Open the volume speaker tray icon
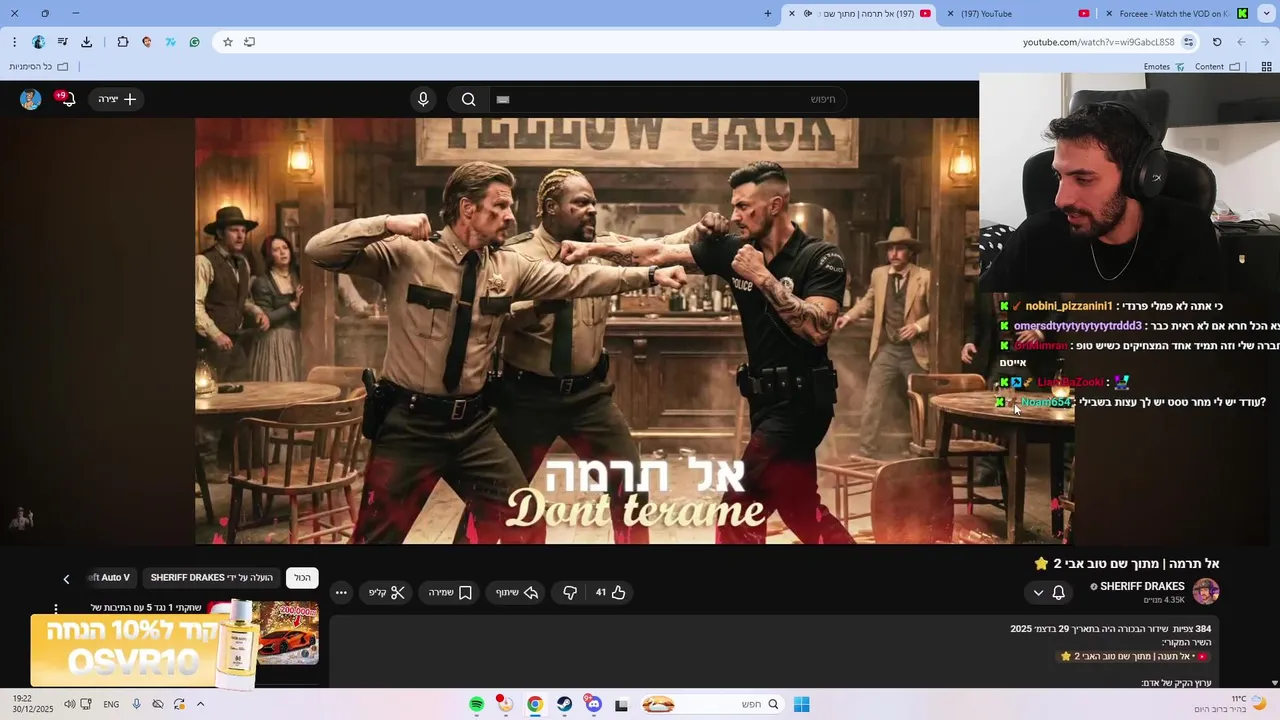The width and height of the screenshot is (1280, 720). point(69,704)
